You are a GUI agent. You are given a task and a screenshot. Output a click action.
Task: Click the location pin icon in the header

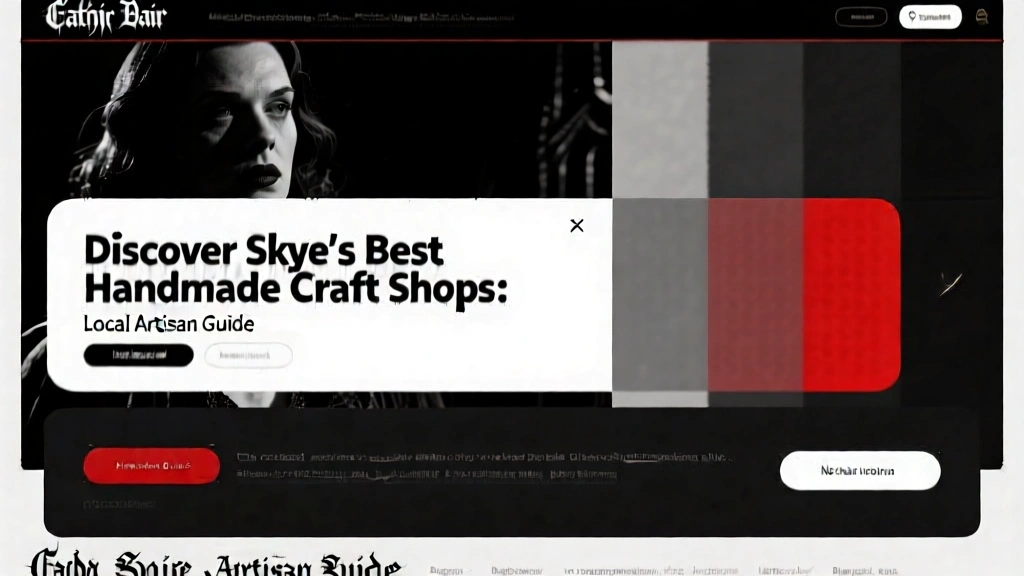[x=911, y=17]
